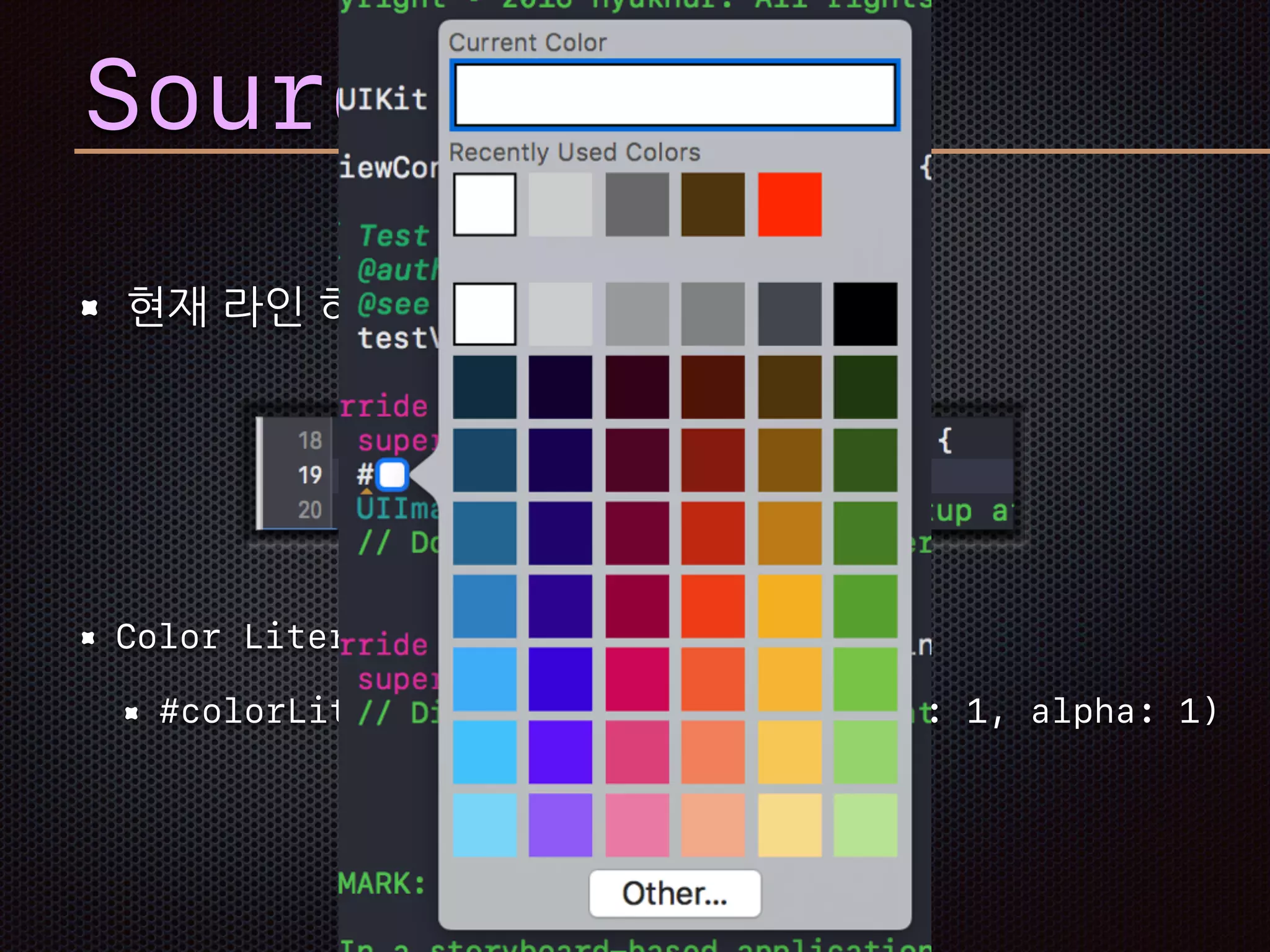Select the darkest navy blue swatch in the top palette row
This screenshot has width=1270, height=952.
pyautogui.click(x=484, y=387)
